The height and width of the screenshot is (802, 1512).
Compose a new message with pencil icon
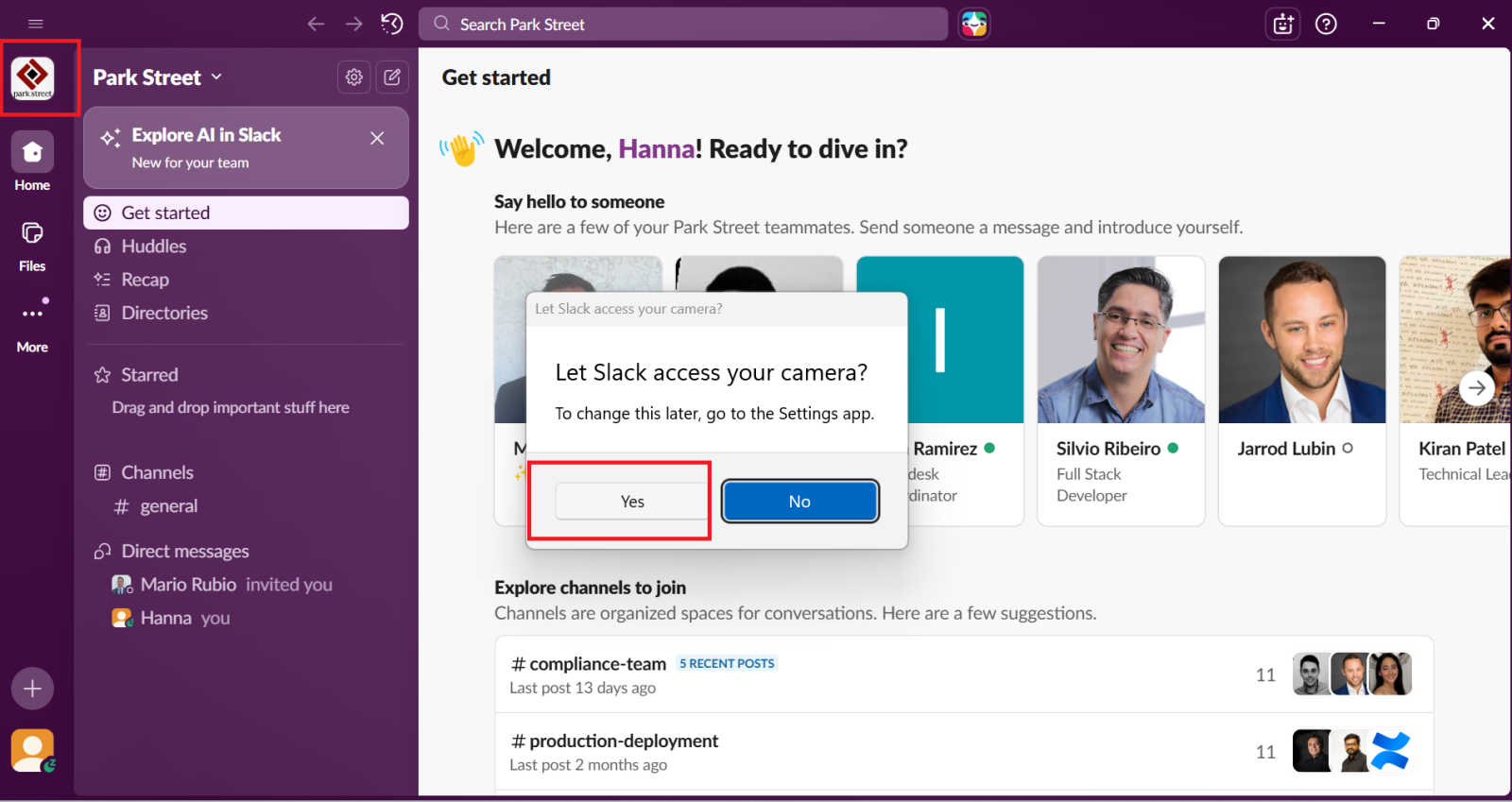[392, 77]
